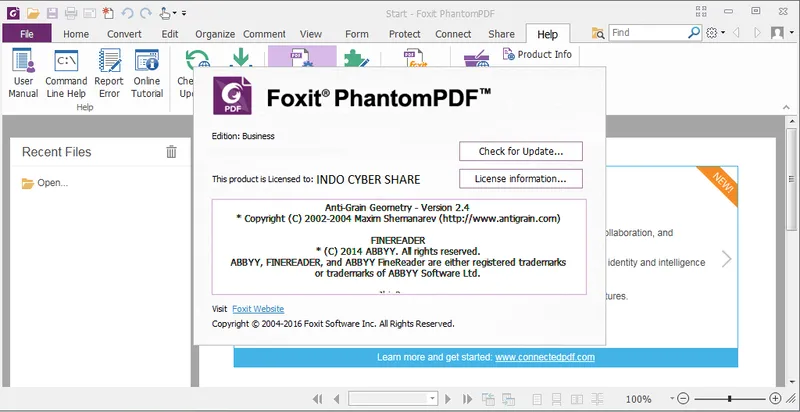This screenshot has height=412, width=800.
Task: Switch to the Protect tab
Action: (x=405, y=34)
